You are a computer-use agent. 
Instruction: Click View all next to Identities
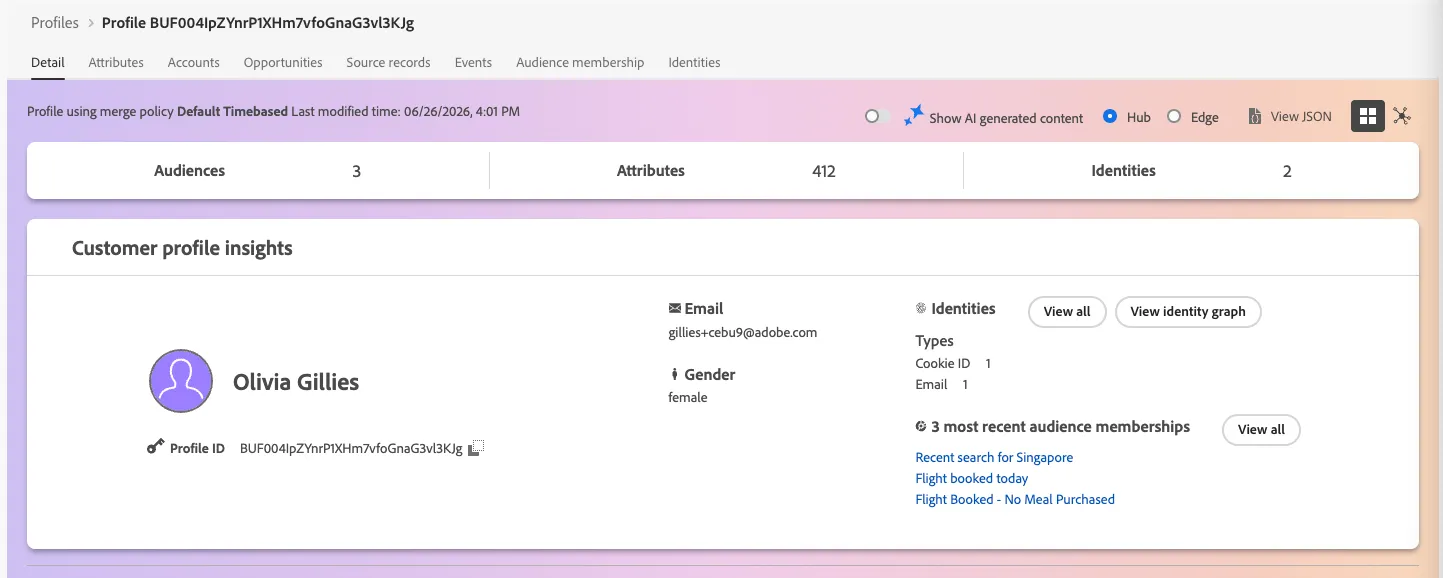point(1067,311)
